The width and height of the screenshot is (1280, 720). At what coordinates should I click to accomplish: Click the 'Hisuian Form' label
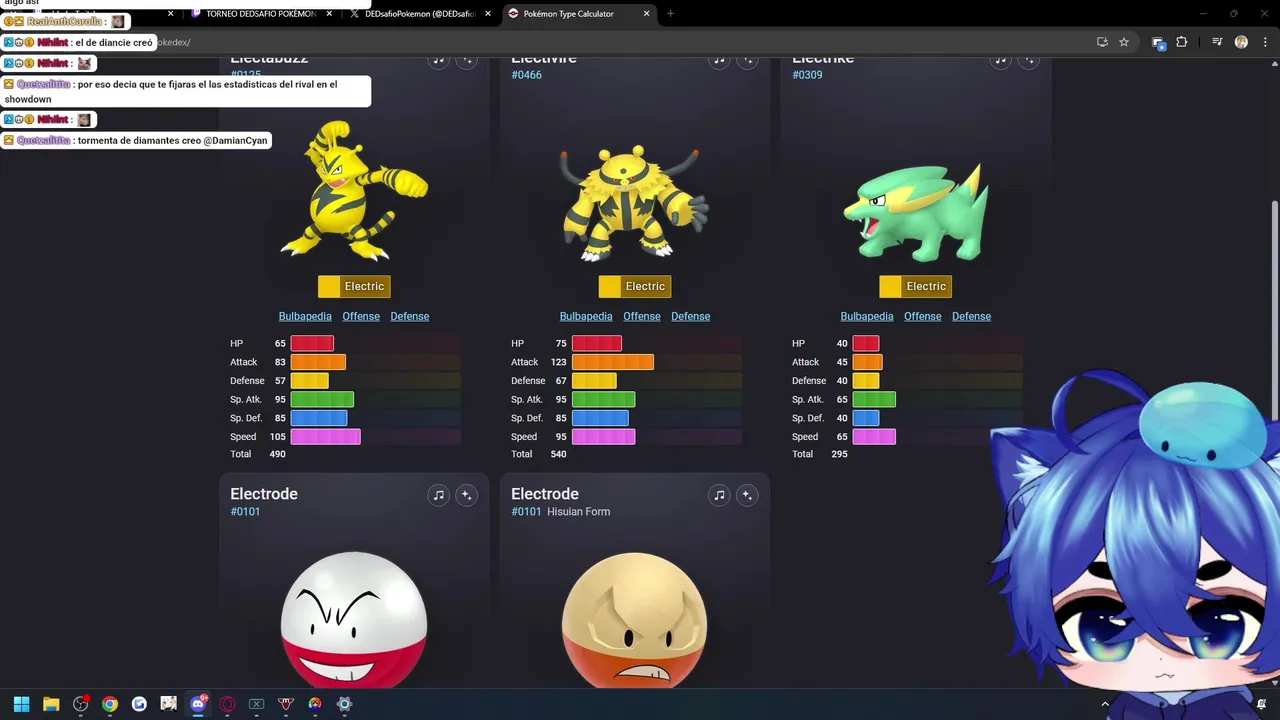pyautogui.click(x=578, y=512)
